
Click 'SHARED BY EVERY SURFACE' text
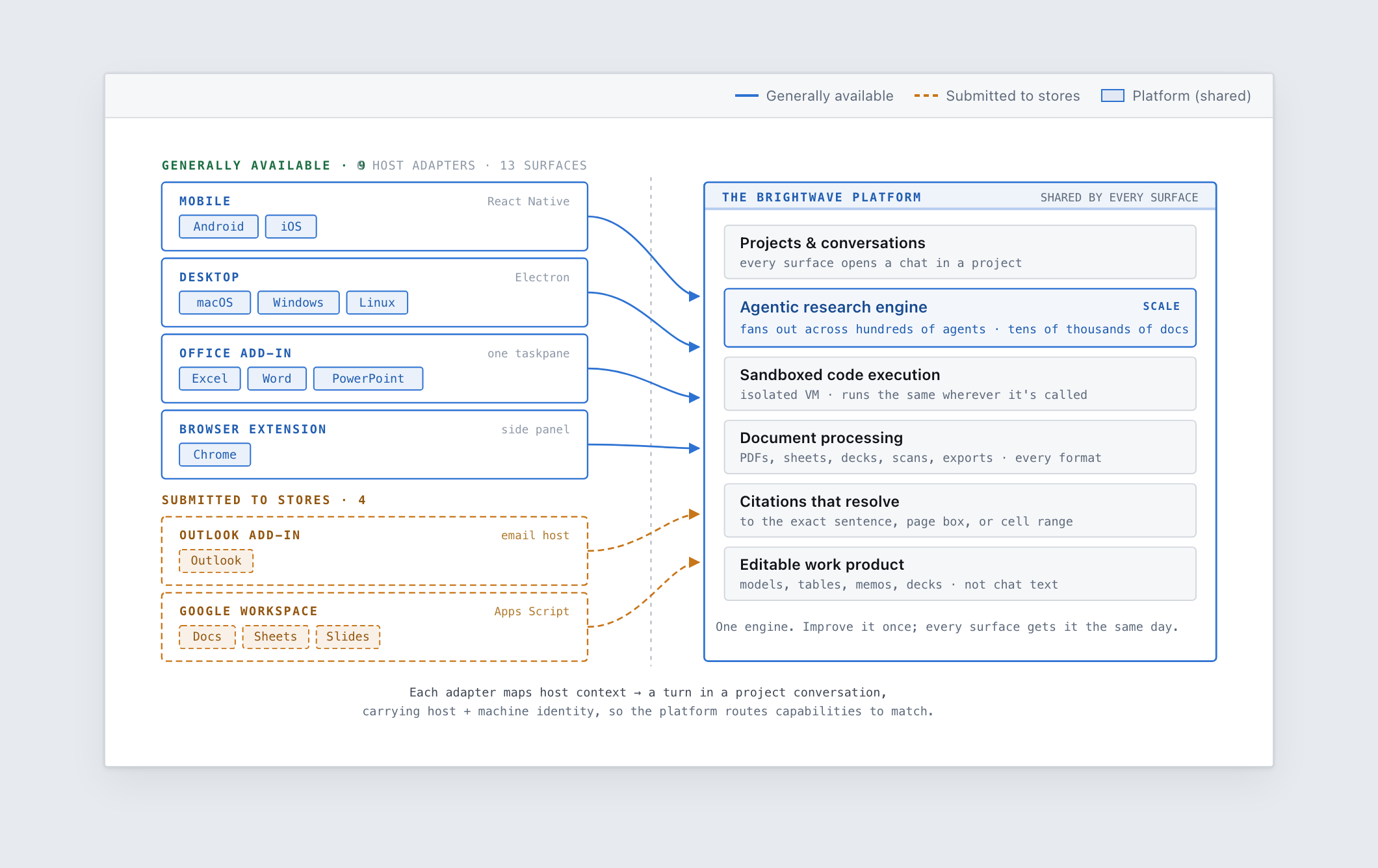(1119, 198)
